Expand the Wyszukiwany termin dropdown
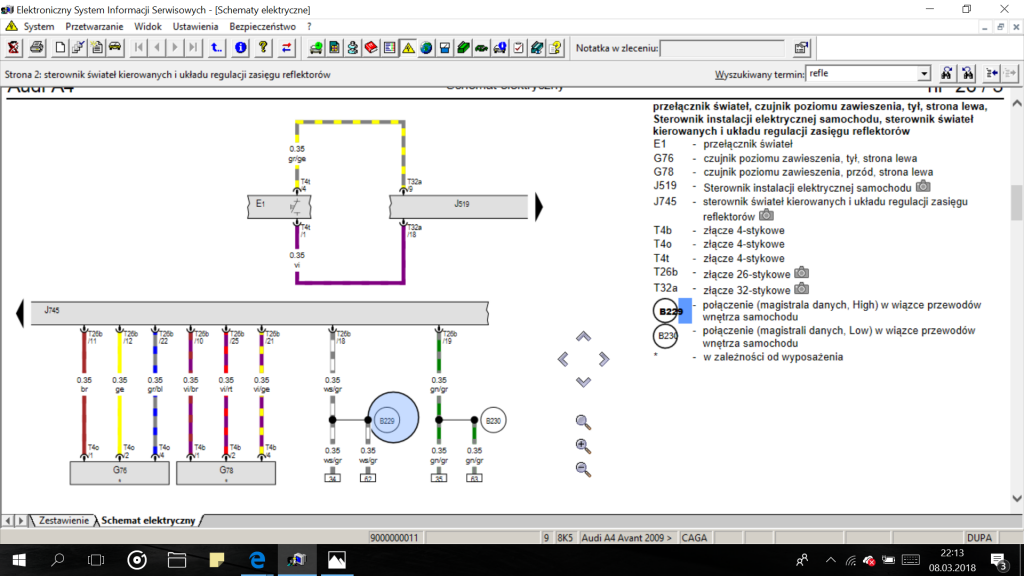Viewport: 1024px width, 576px height. (923, 74)
